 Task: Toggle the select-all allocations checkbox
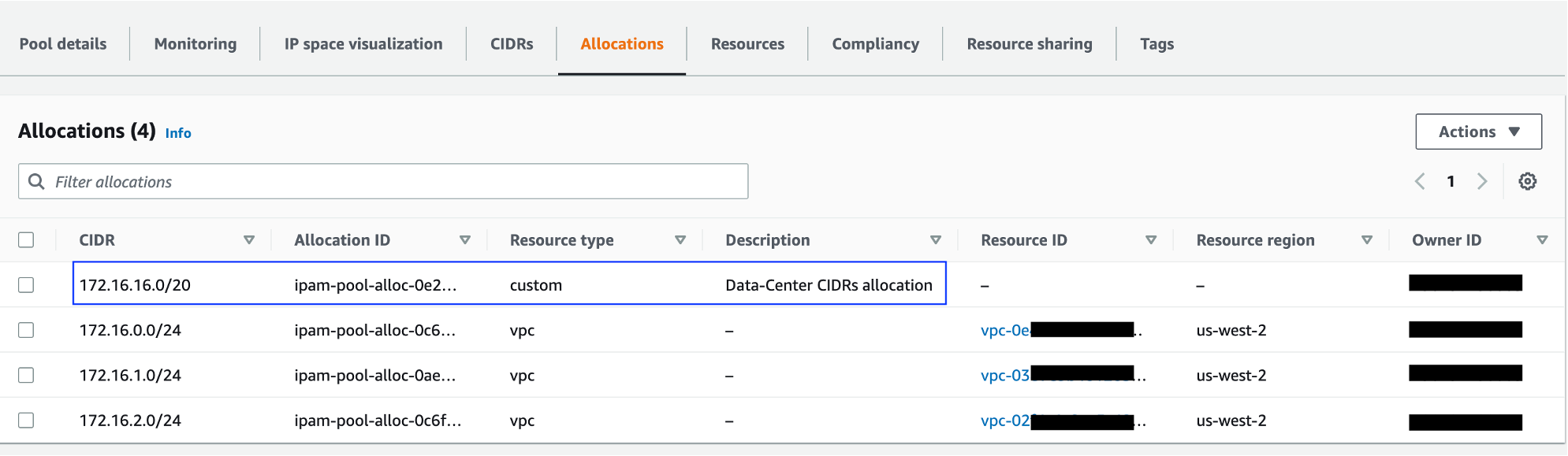click(x=26, y=240)
